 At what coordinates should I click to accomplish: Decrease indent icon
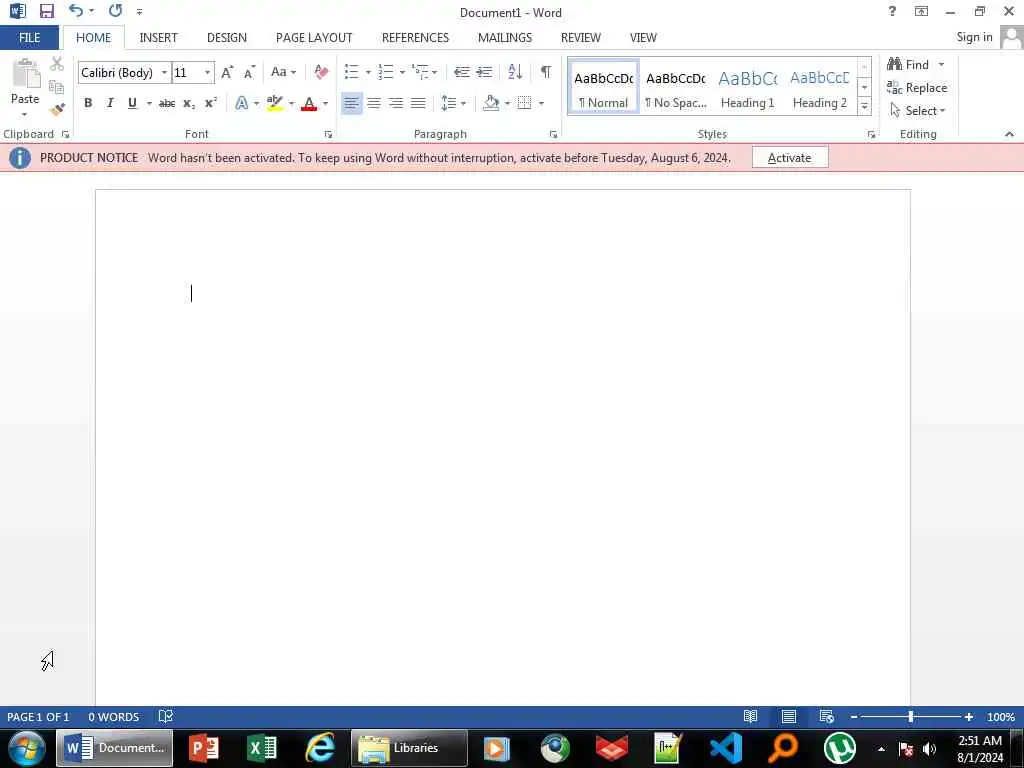click(x=462, y=72)
